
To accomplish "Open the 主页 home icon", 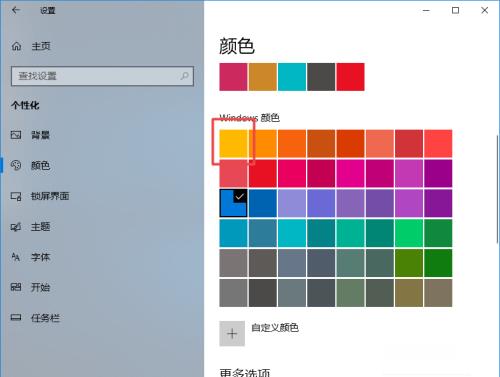I will [x=16, y=46].
